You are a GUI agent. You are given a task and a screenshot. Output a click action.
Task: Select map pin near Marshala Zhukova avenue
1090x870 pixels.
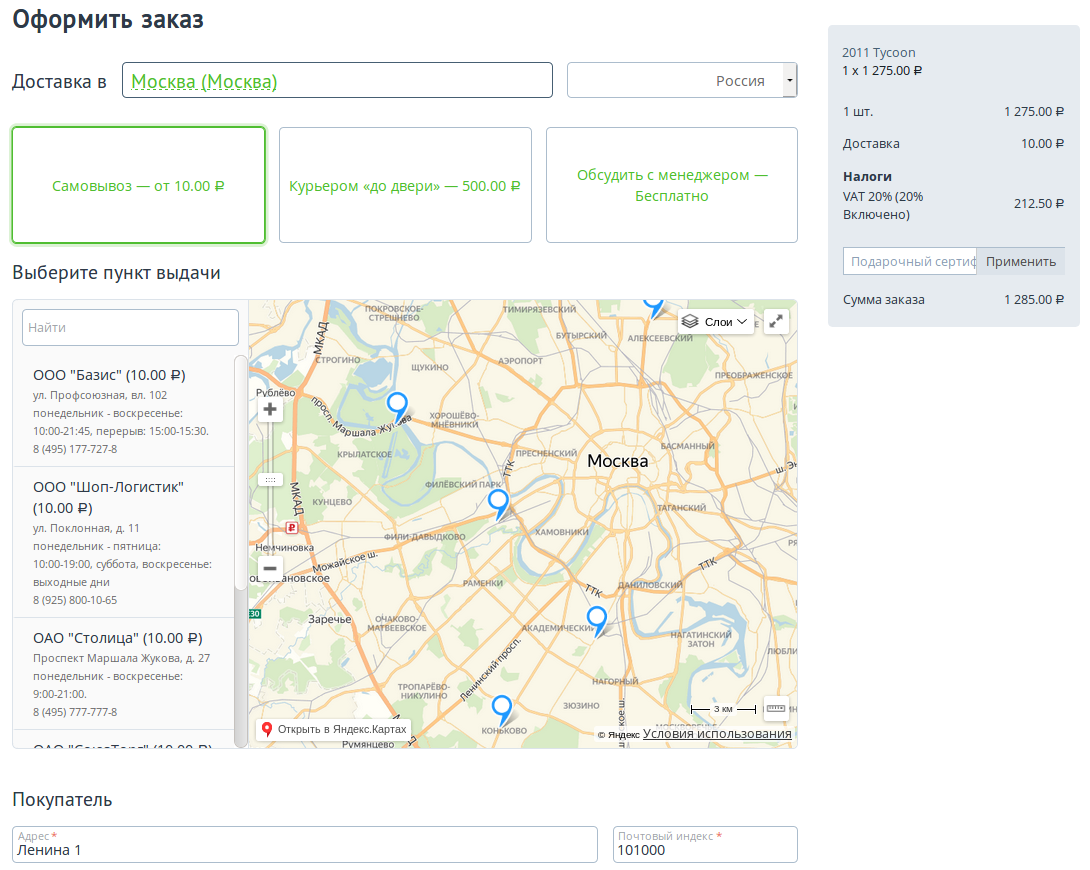397,405
